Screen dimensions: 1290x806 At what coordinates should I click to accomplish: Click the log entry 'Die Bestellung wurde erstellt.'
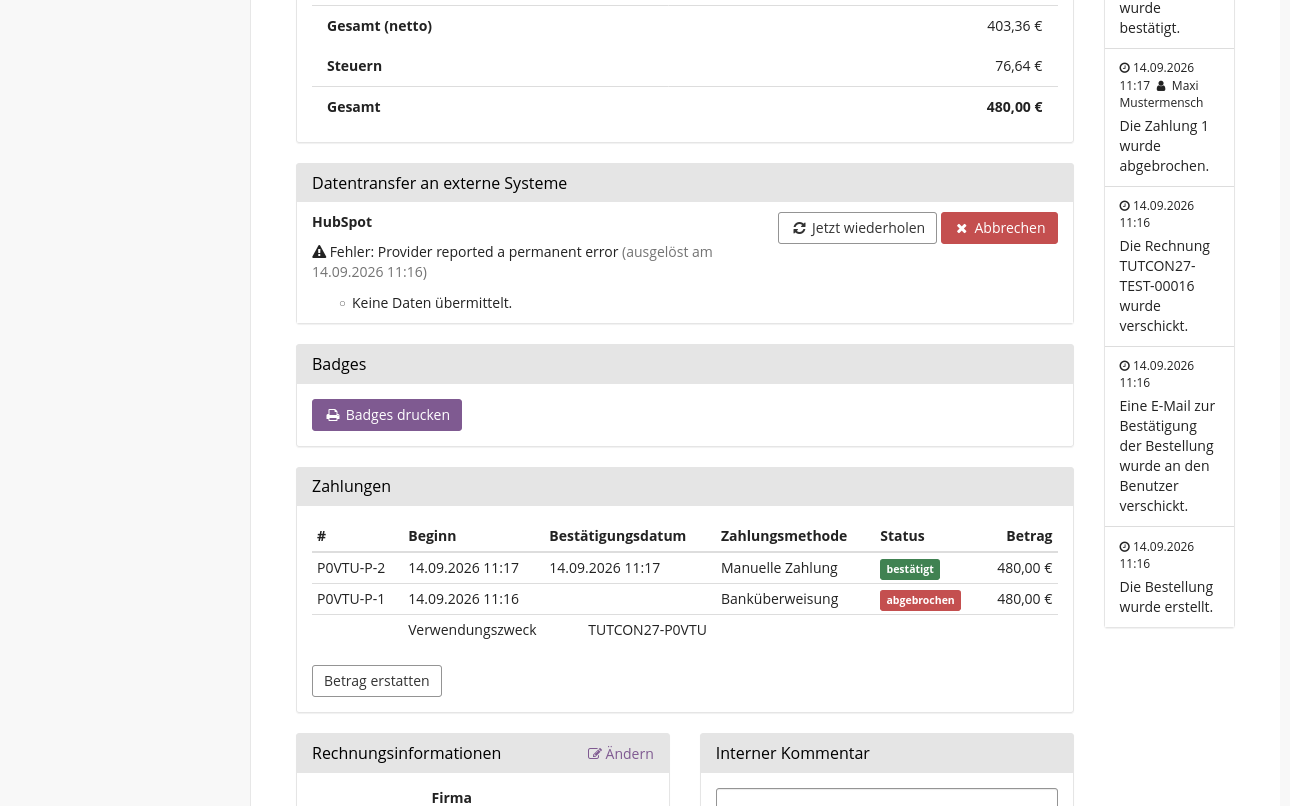point(1166,597)
